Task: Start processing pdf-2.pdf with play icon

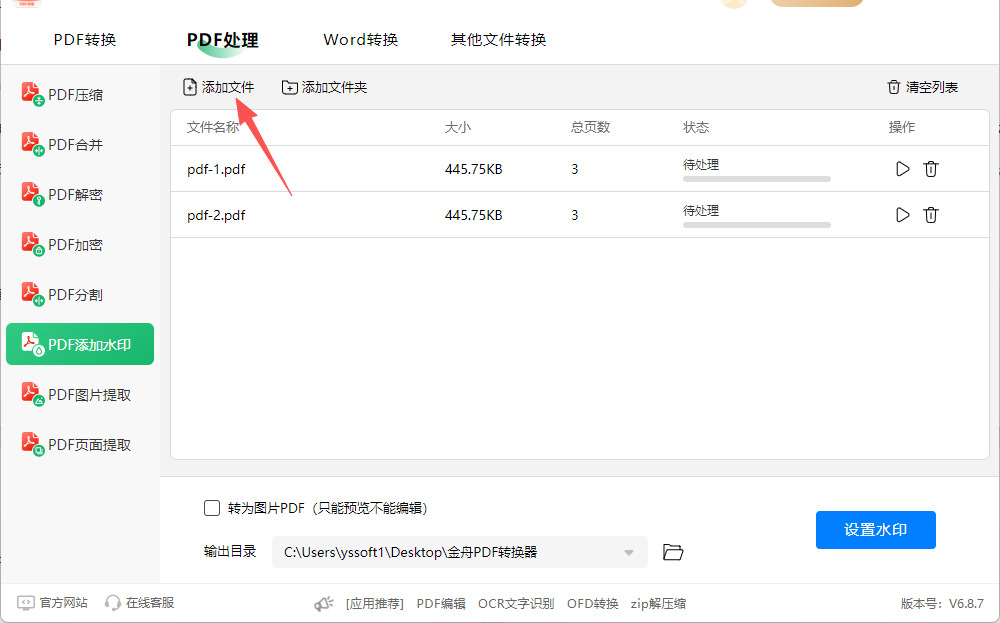Action: click(x=902, y=215)
